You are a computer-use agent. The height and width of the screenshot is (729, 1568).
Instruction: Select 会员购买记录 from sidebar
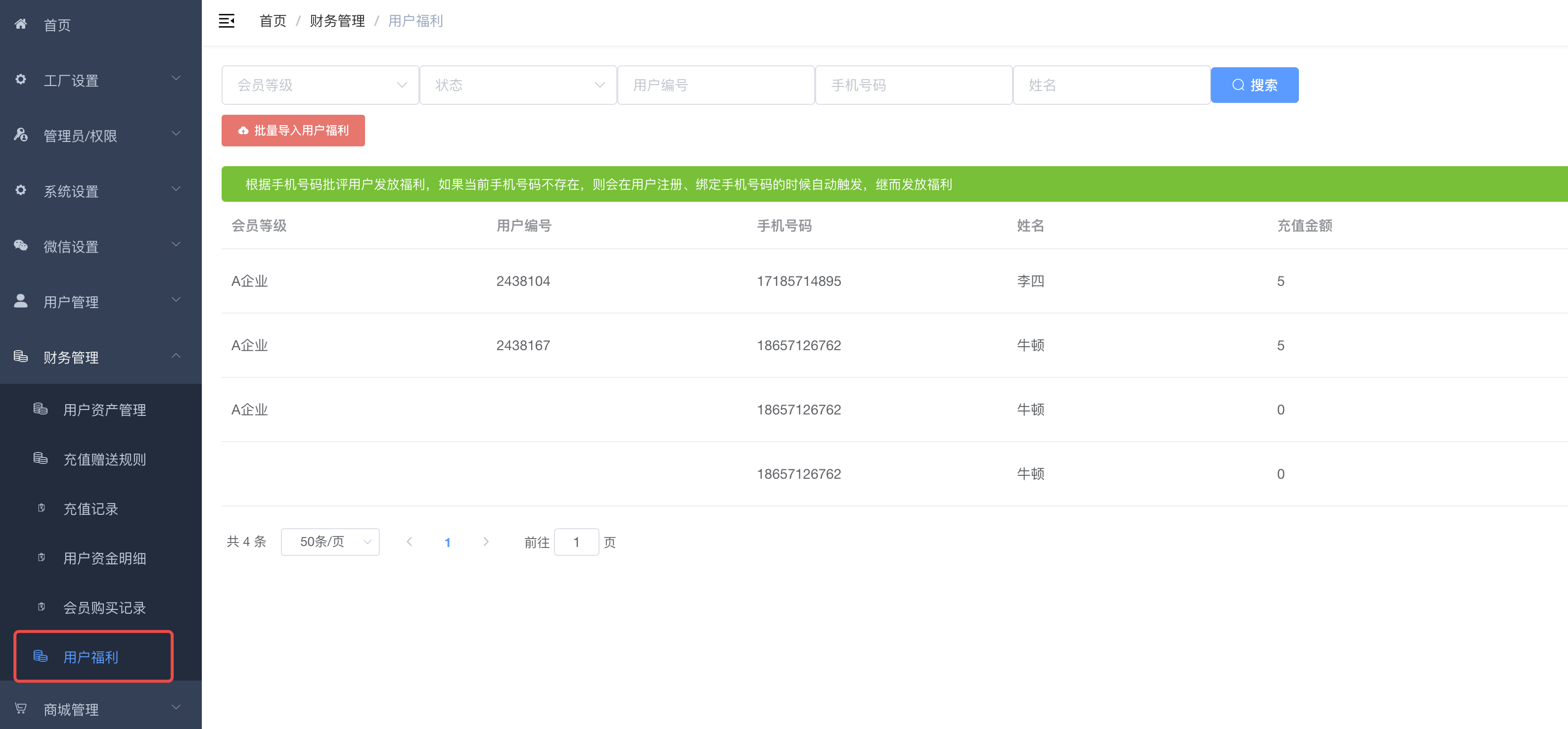pos(105,607)
